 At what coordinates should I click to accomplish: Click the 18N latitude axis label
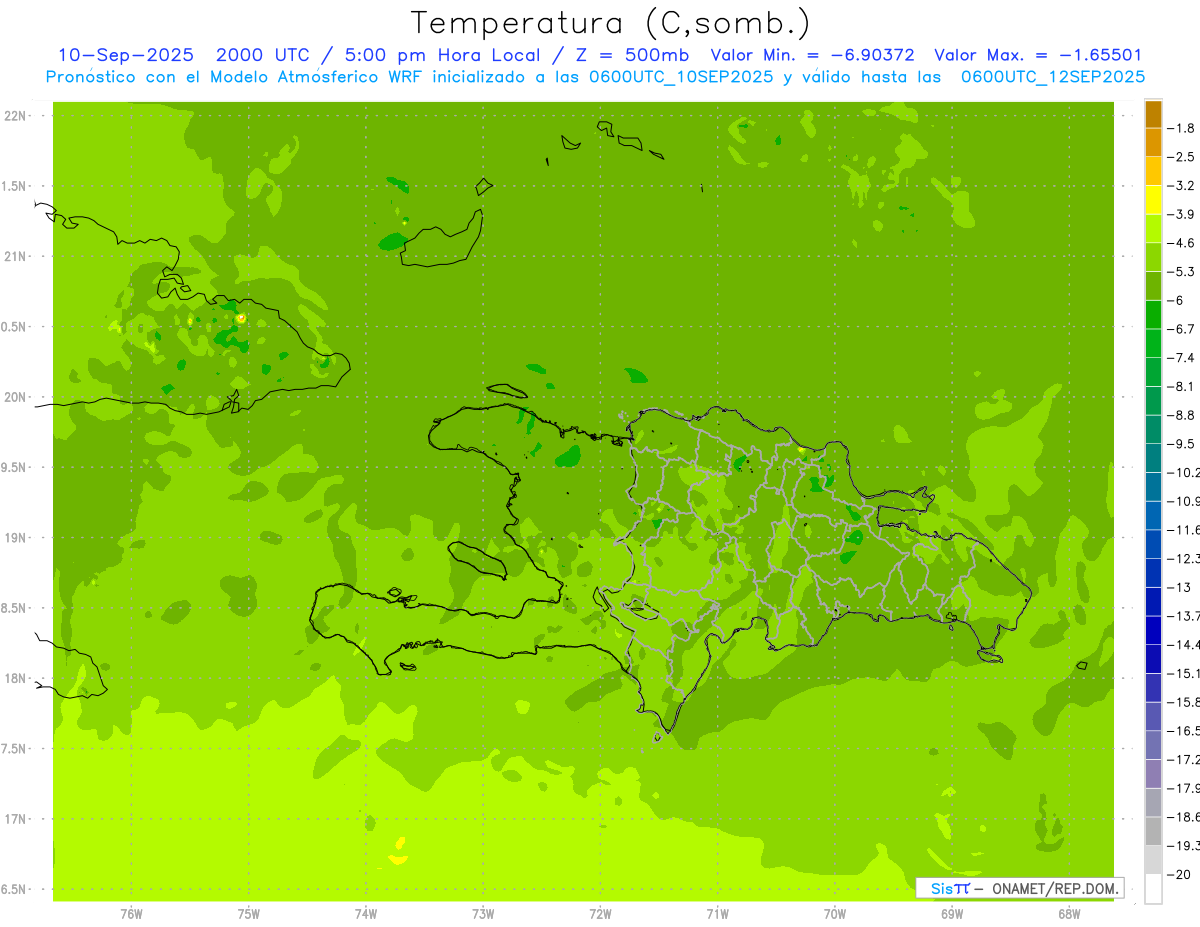point(16,678)
